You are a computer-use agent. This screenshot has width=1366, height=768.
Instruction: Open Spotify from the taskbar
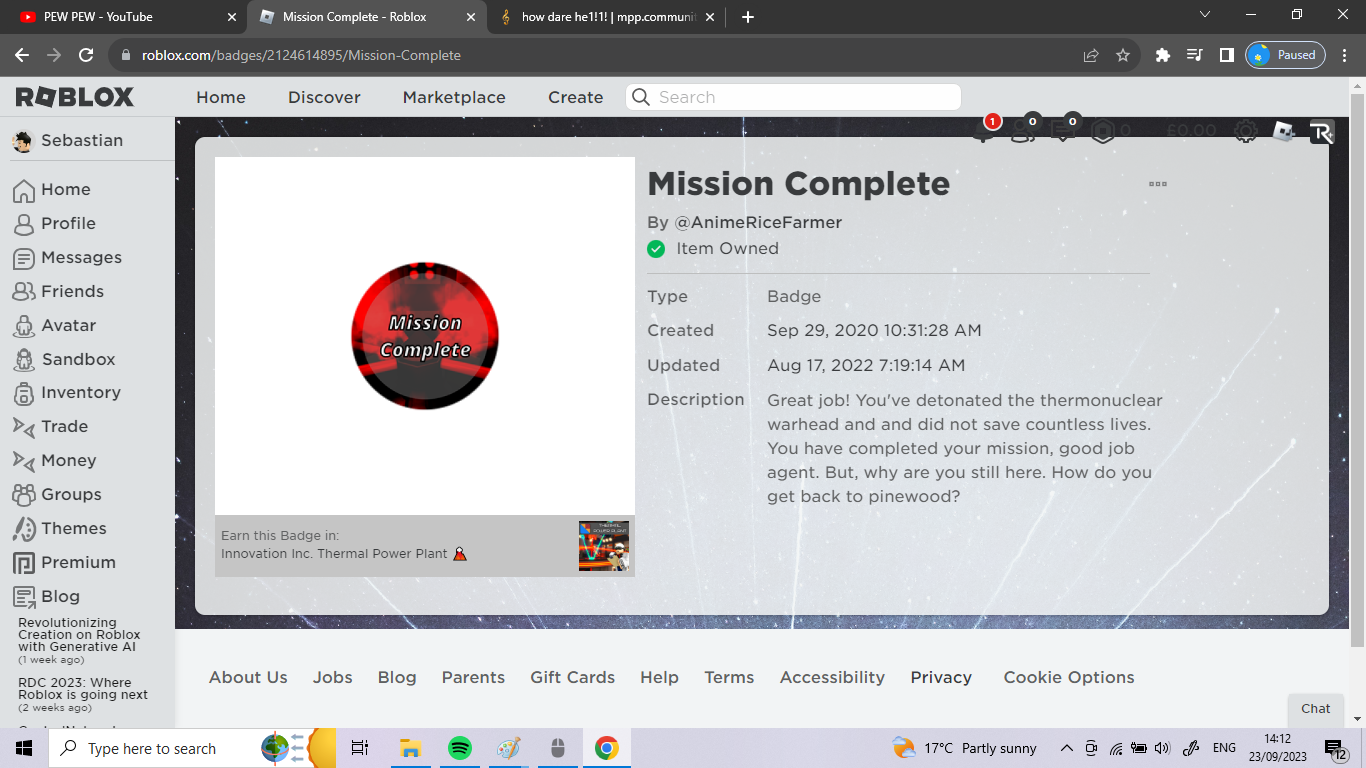click(459, 748)
